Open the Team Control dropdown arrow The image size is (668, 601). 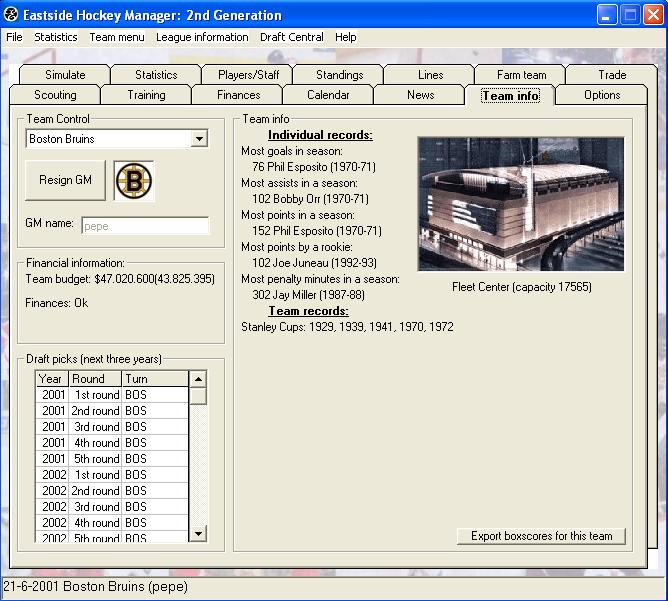pyautogui.click(x=199, y=139)
